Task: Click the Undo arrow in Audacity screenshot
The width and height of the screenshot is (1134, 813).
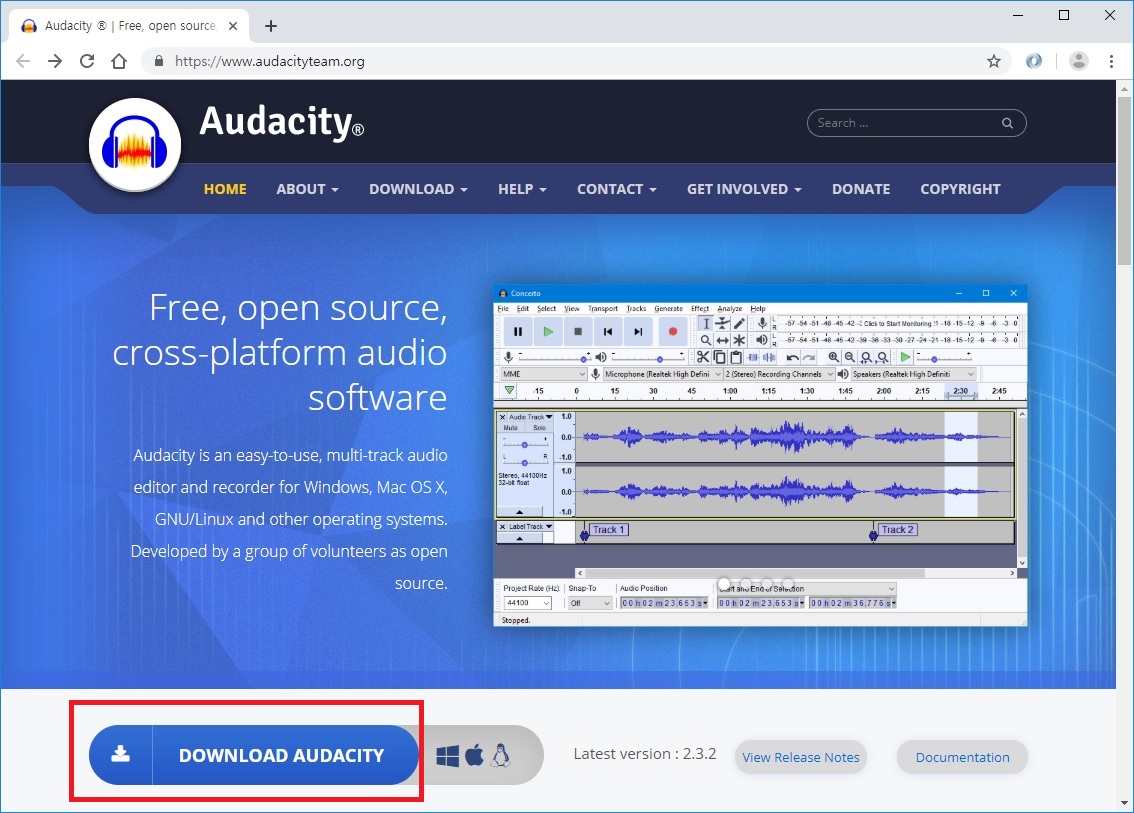Action: pos(793,357)
